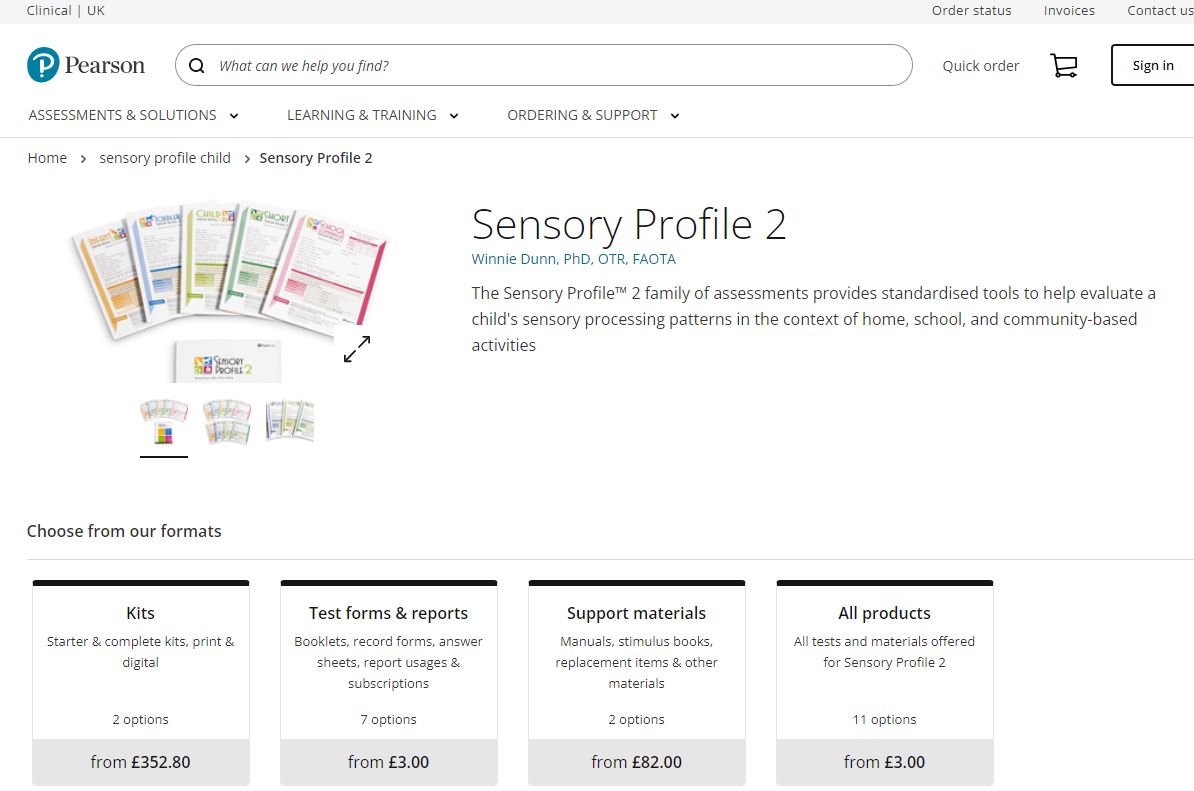Open the shopping cart
The height and width of the screenshot is (791, 1194).
click(x=1063, y=66)
